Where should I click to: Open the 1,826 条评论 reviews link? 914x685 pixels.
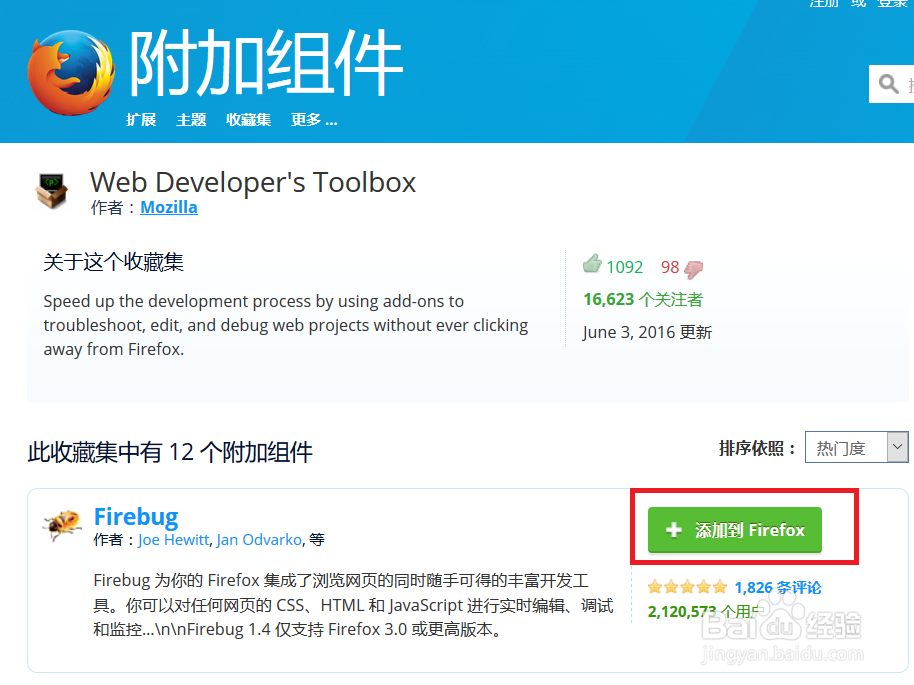[x=778, y=587]
